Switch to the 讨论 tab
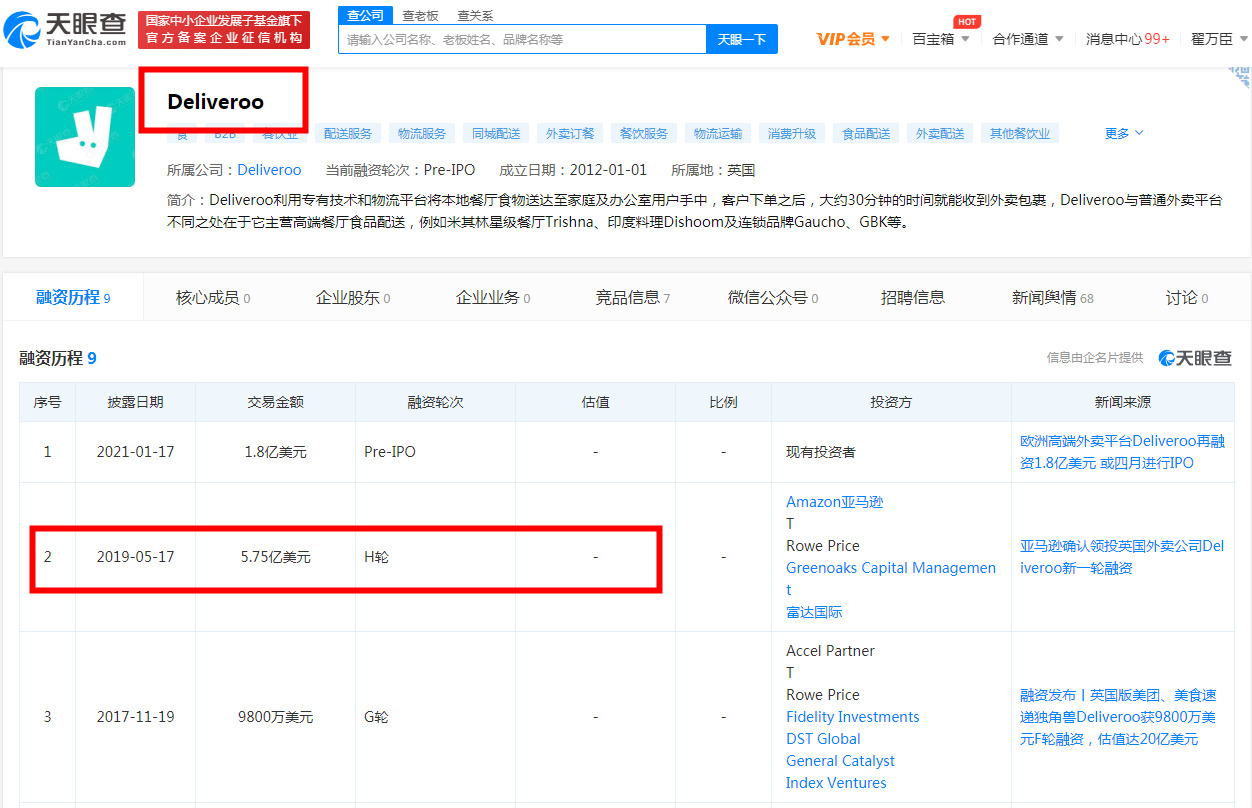 coord(1187,297)
